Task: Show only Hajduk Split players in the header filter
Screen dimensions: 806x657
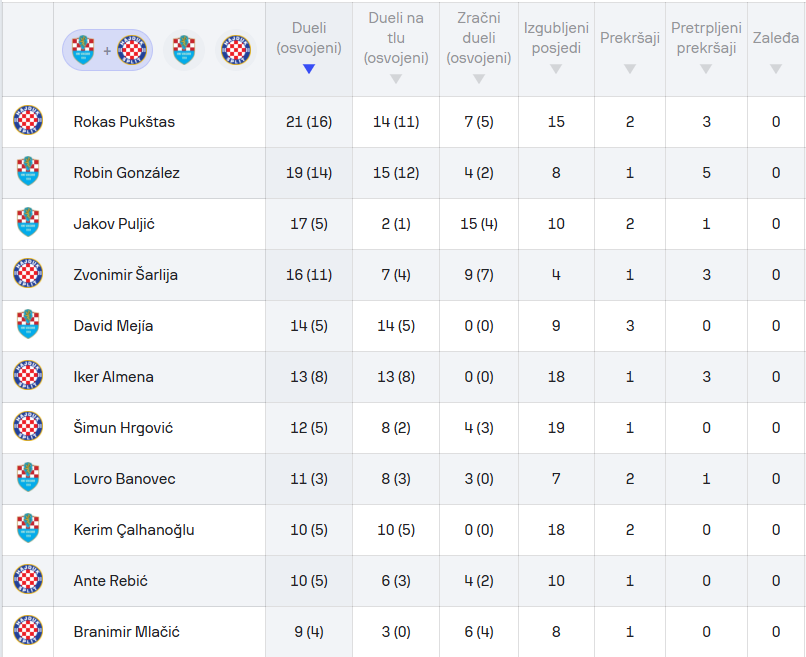Action: tap(236, 49)
